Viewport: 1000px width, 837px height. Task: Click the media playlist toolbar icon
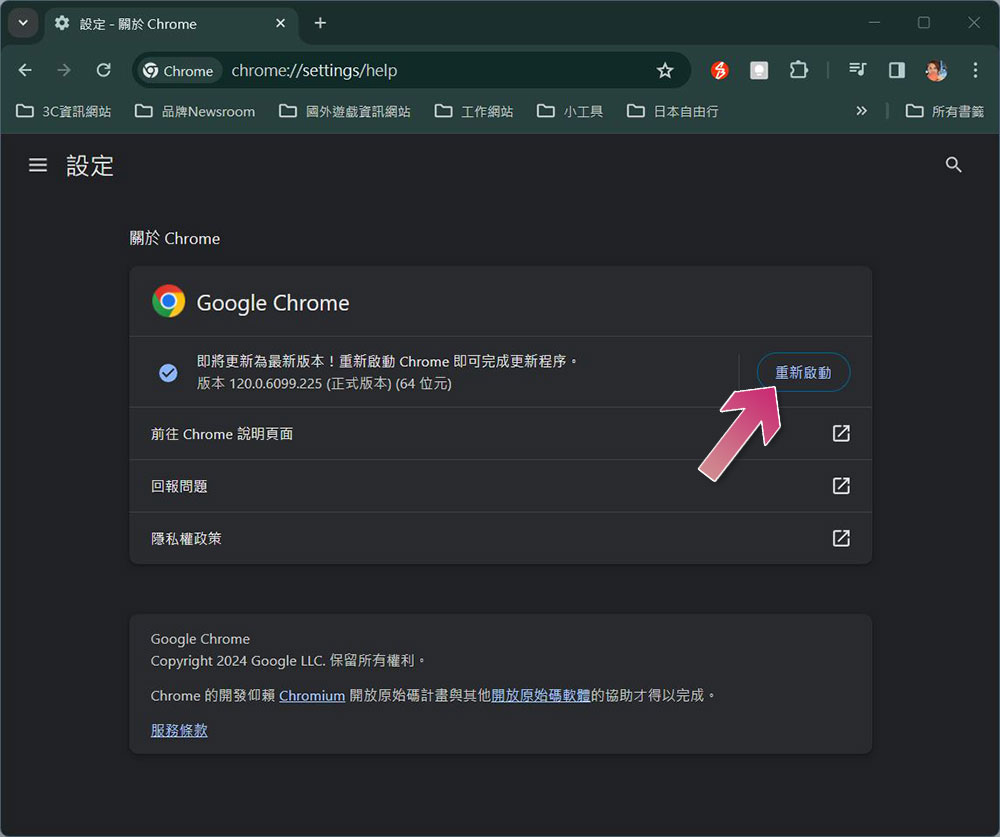[x=857, y=70]
